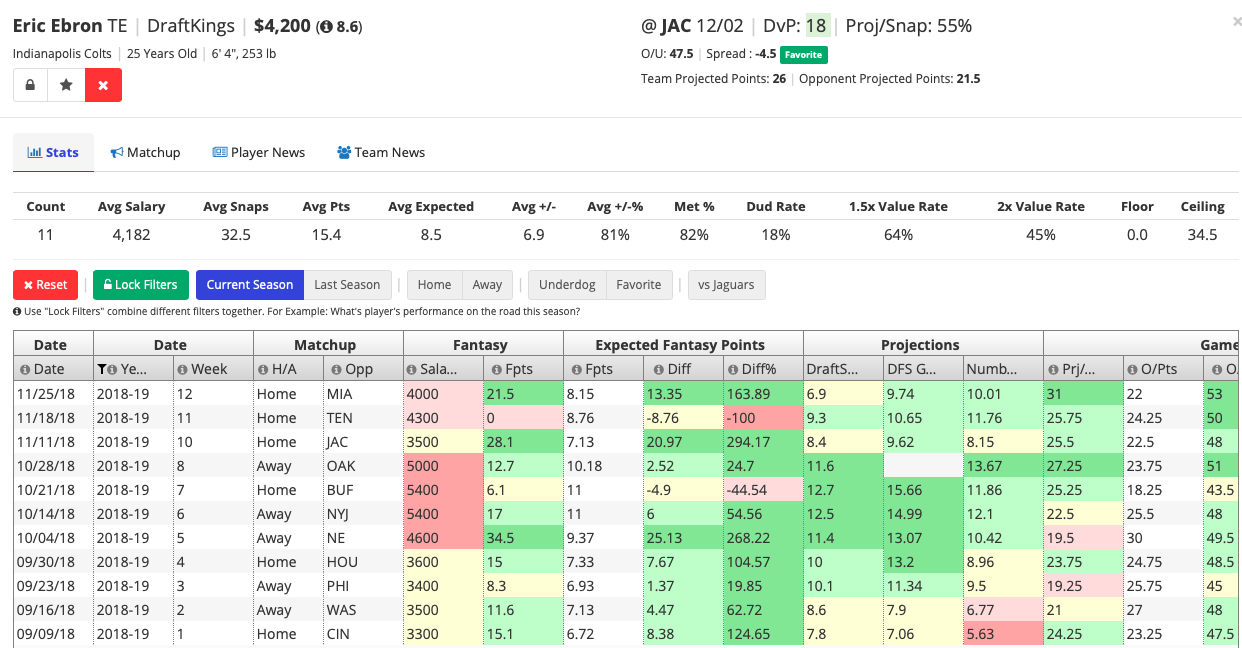Filter games to Home only
1242x648 pixels.
click(434, 285)
